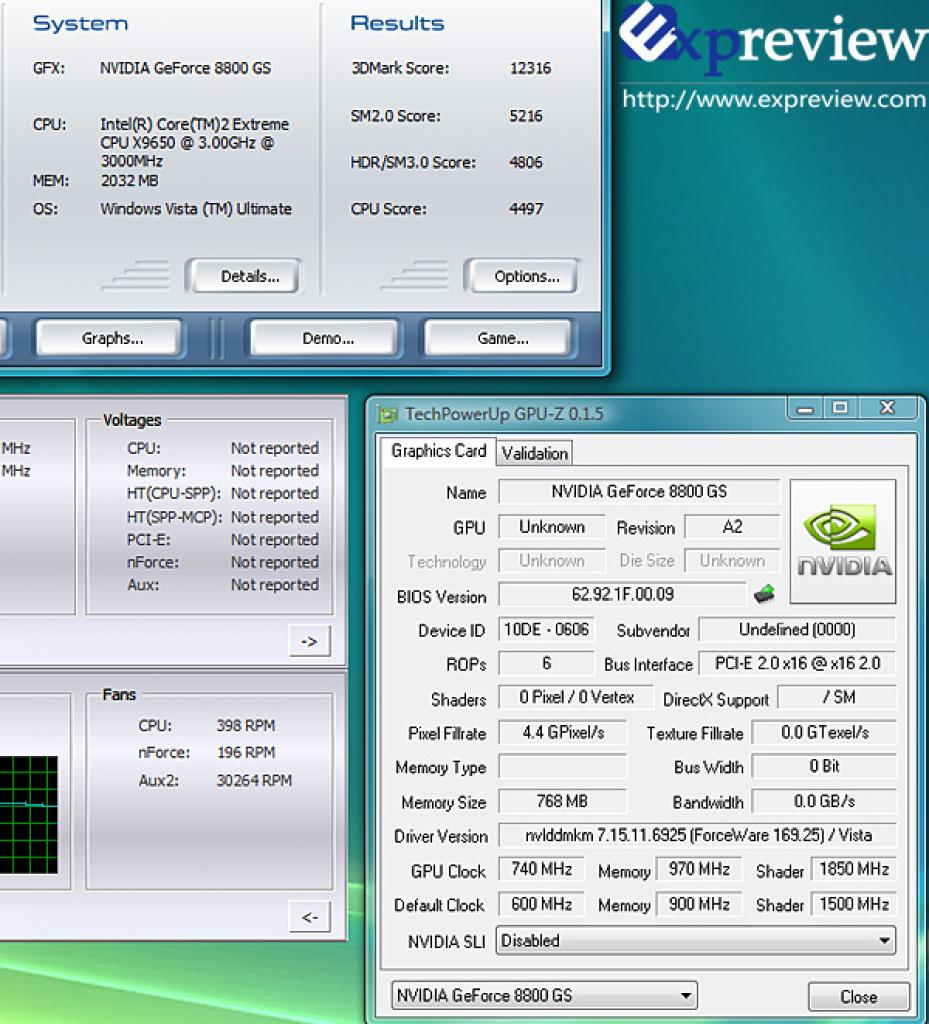Click the BIOS save chip icon in GPU-Z
This screenshot has width=929, height=1024.
pos(764,594)
